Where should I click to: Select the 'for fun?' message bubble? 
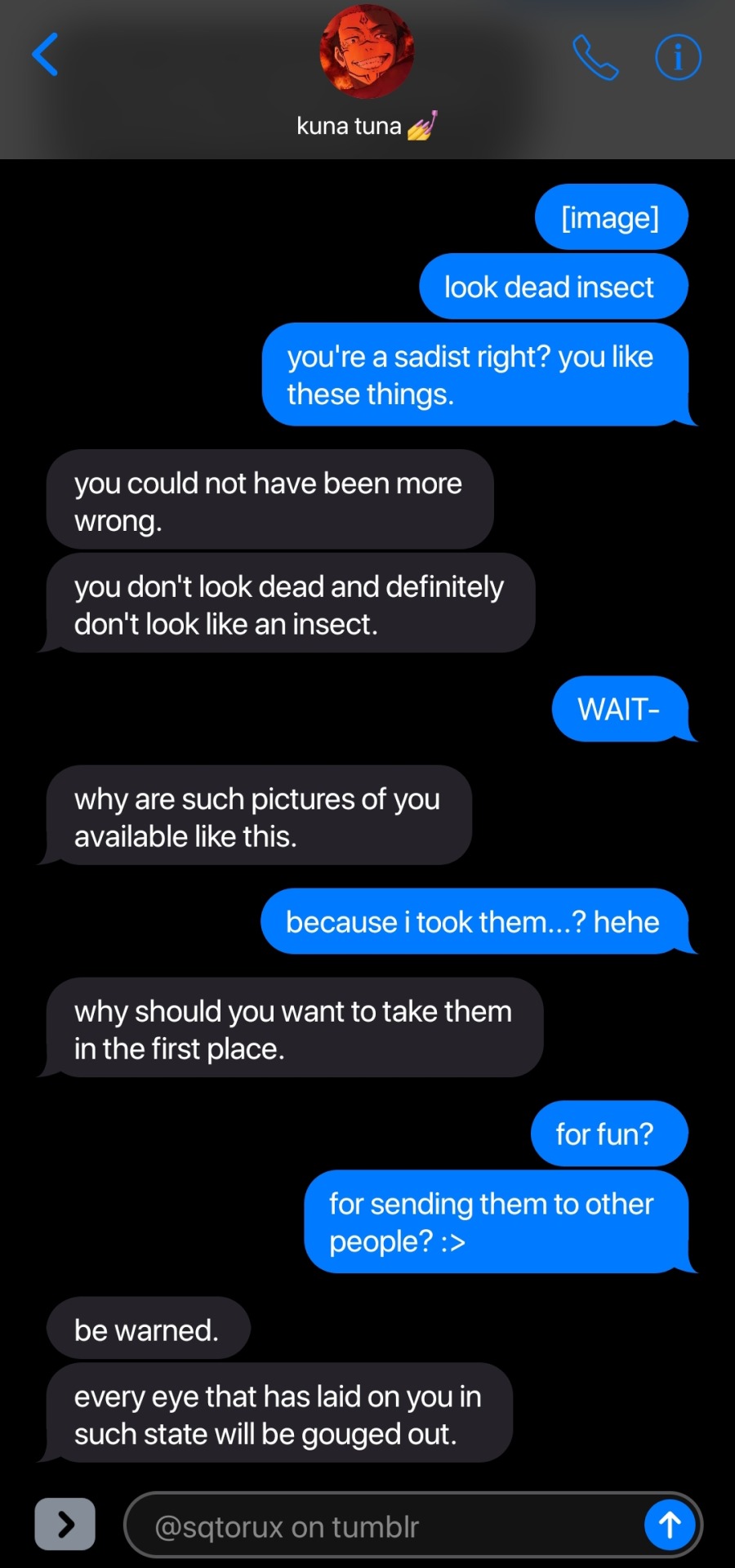pyautogui.click(x=609, y=1134)
